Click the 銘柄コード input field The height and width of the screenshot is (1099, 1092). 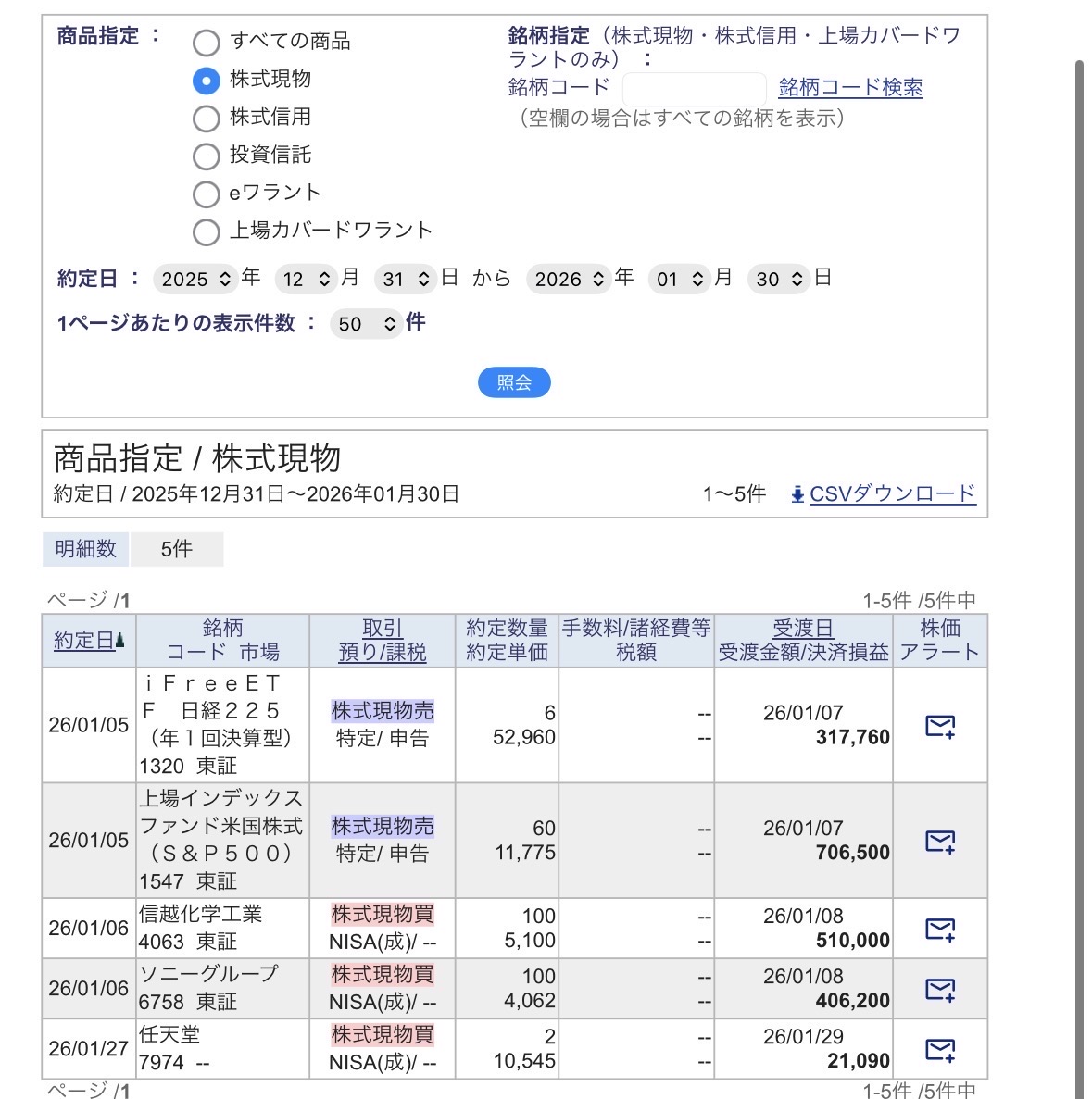coord(694,89)
